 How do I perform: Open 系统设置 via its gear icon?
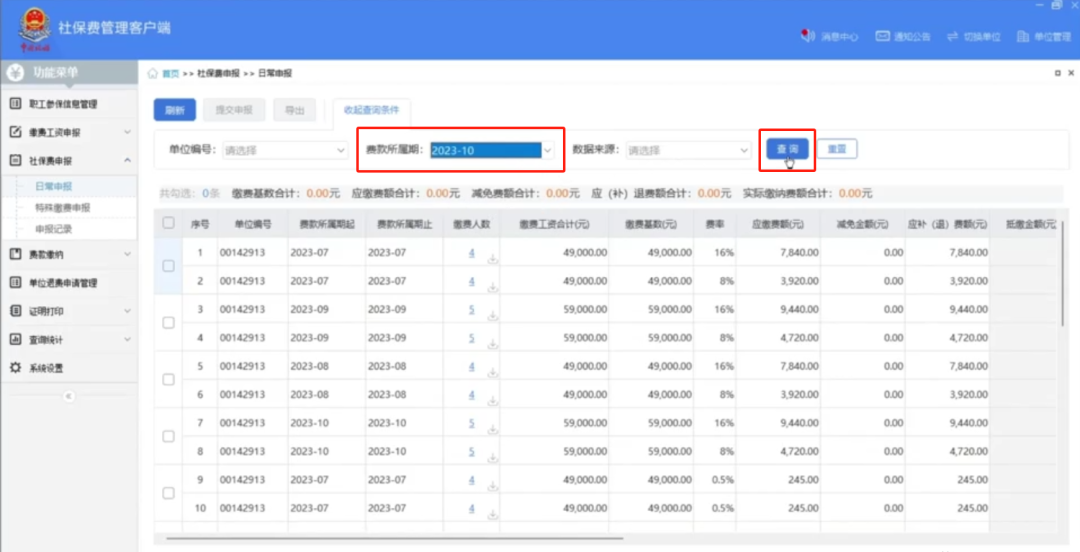[x=15, y=368]
